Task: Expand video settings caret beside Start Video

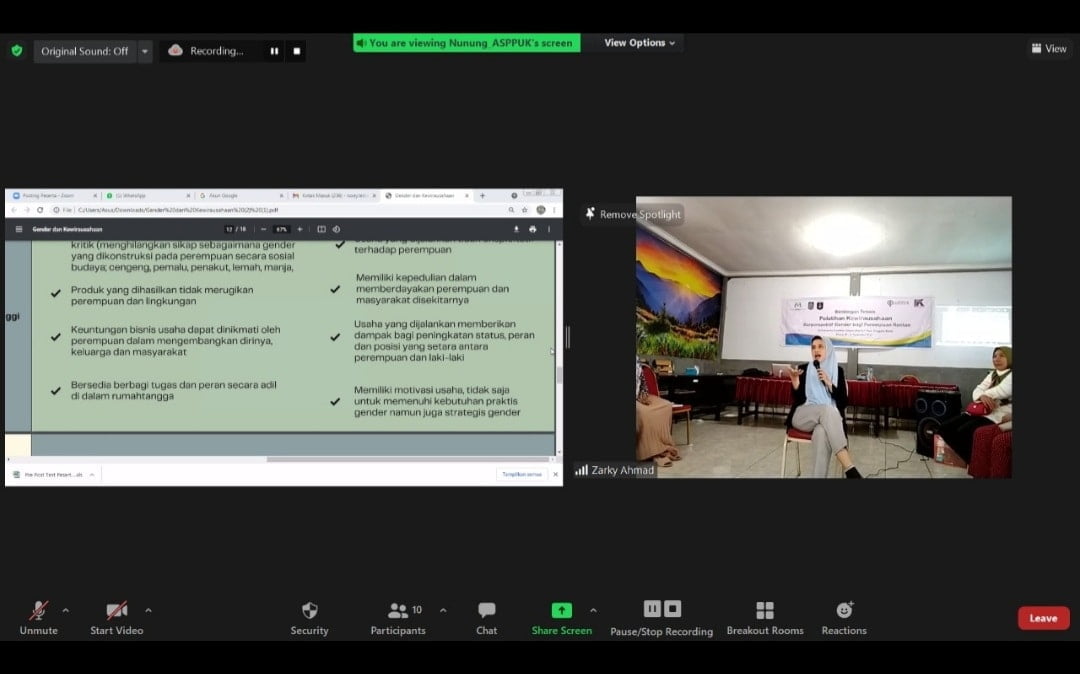Action: point(148,610)
